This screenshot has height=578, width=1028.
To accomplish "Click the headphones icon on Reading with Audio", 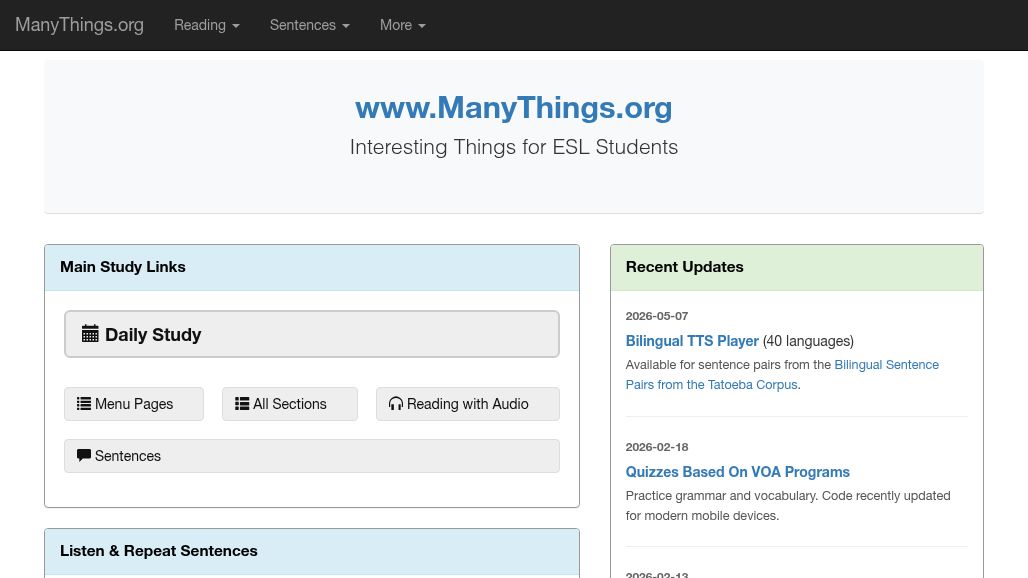I will tap(395, 403).
